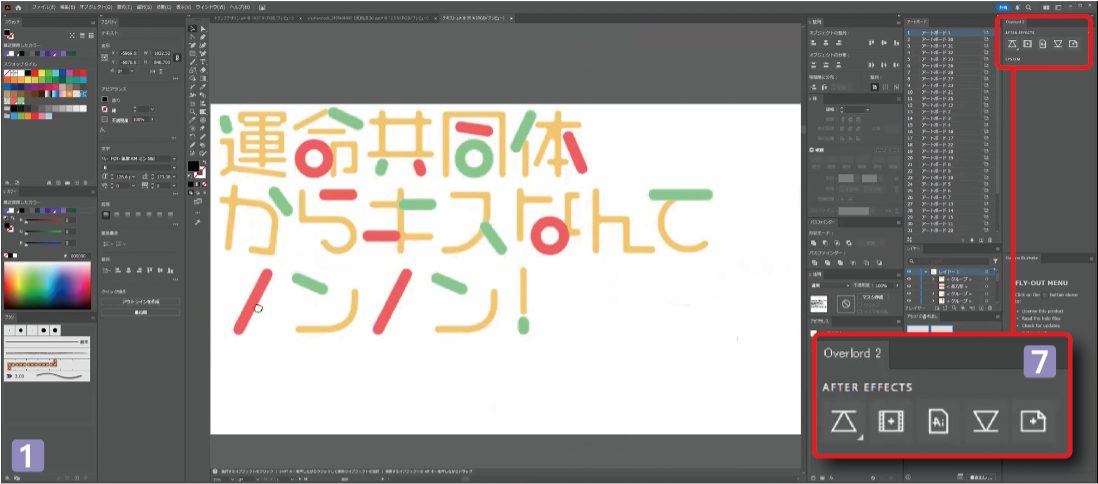Click vertical align top icon in Align panel

[x=871, y=43]
